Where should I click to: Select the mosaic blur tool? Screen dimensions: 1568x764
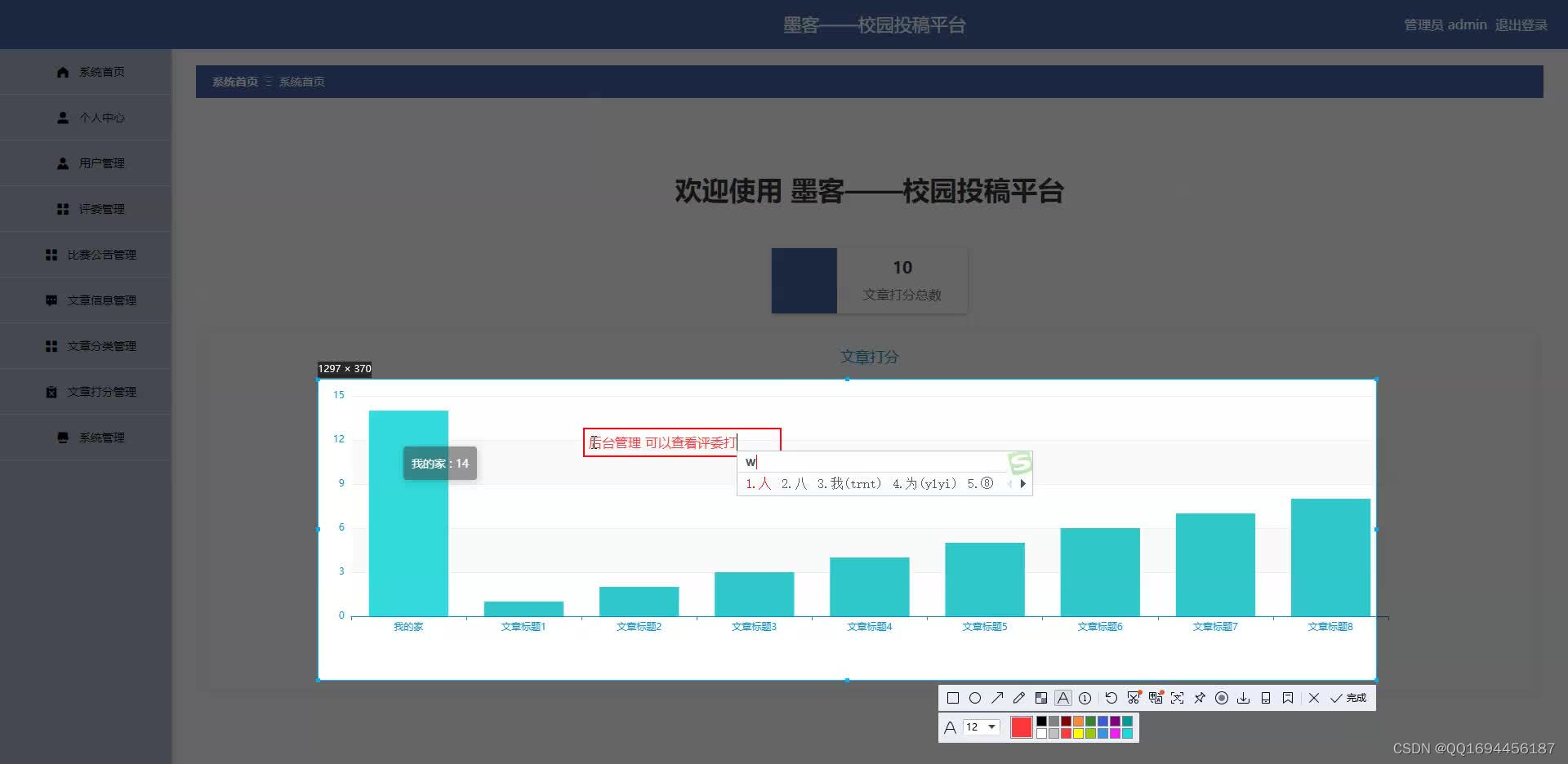pyautogui.click(x=1041, y=698)
